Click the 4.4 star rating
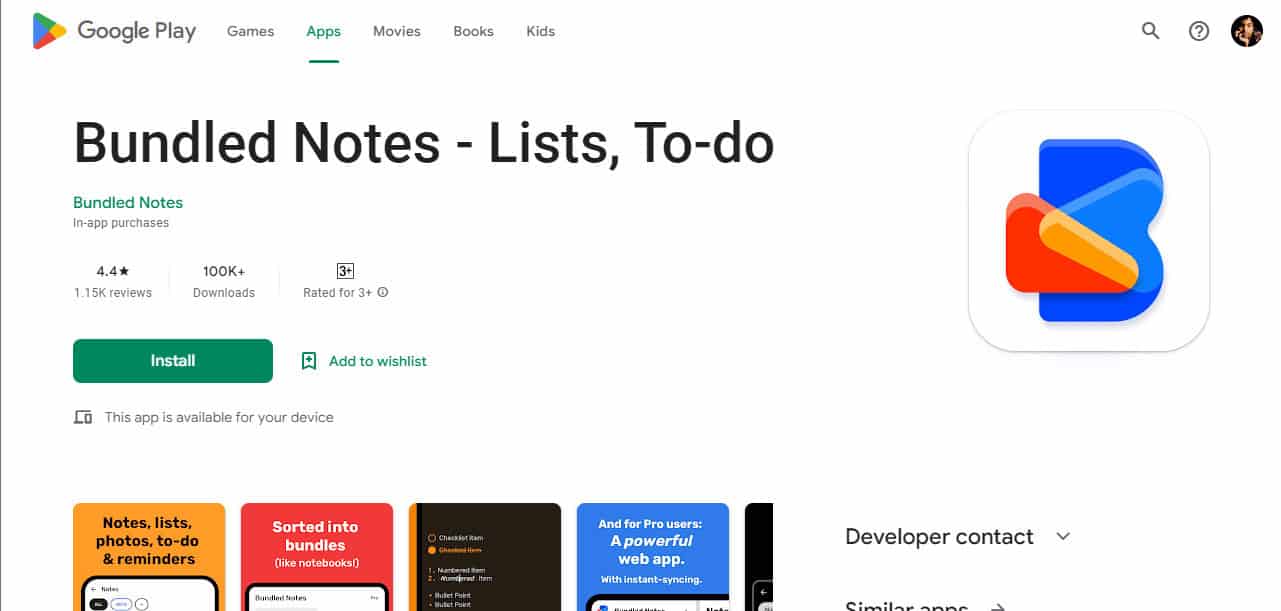 point(113,271)
